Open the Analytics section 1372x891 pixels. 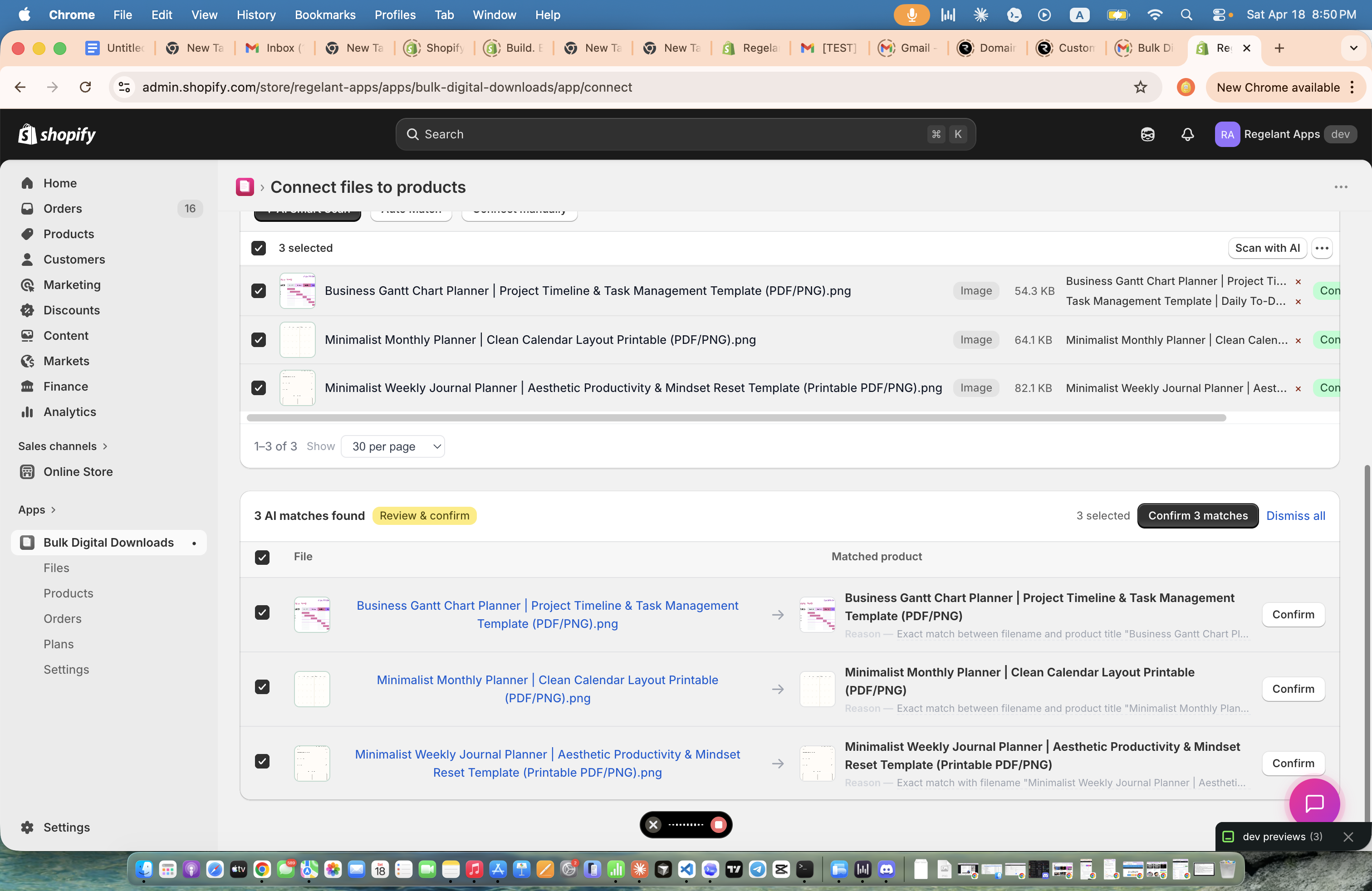[x=70, y=411]
